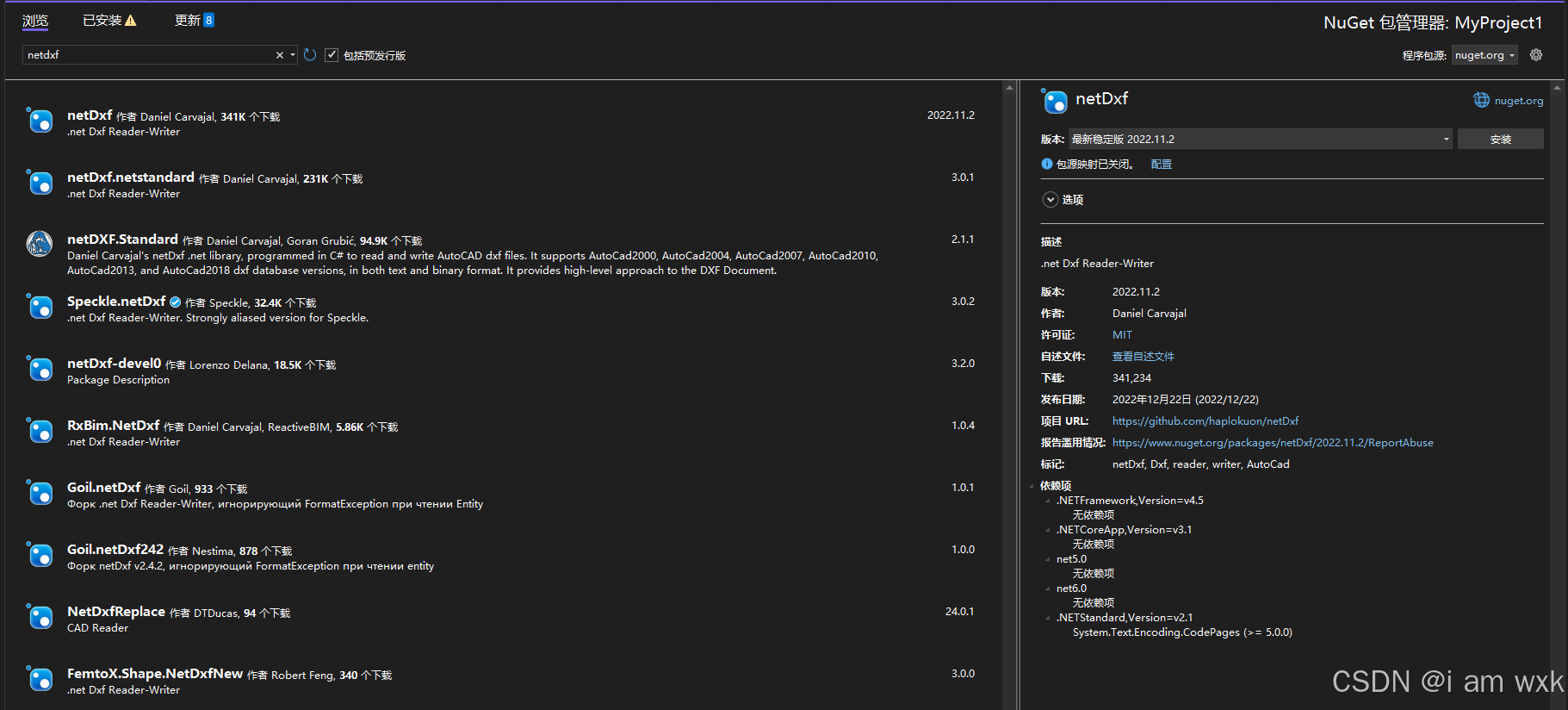1568x710 pixels.
Task: Click inside the netdxf search input field
Action: 148,55
